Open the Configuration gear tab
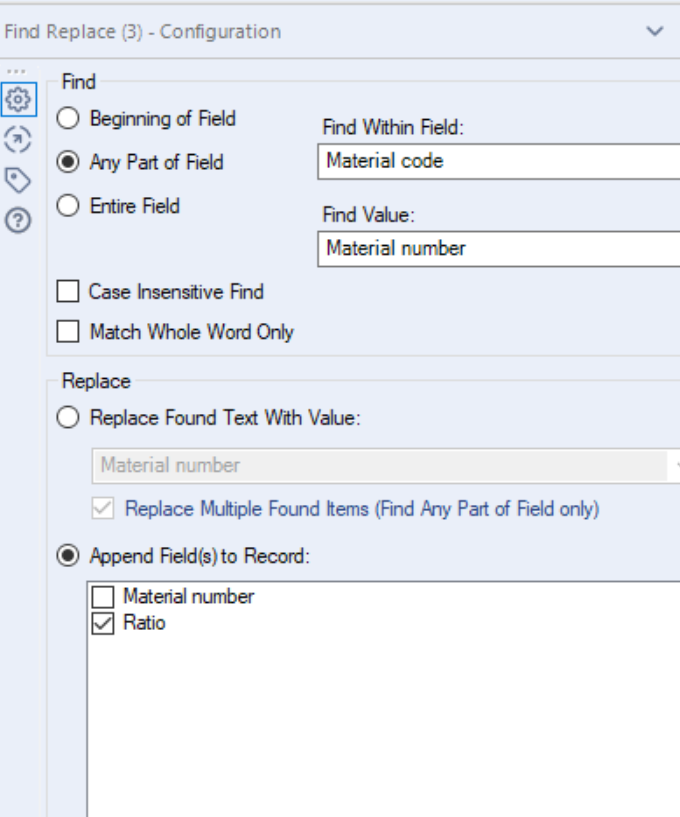 coord(17,100)
